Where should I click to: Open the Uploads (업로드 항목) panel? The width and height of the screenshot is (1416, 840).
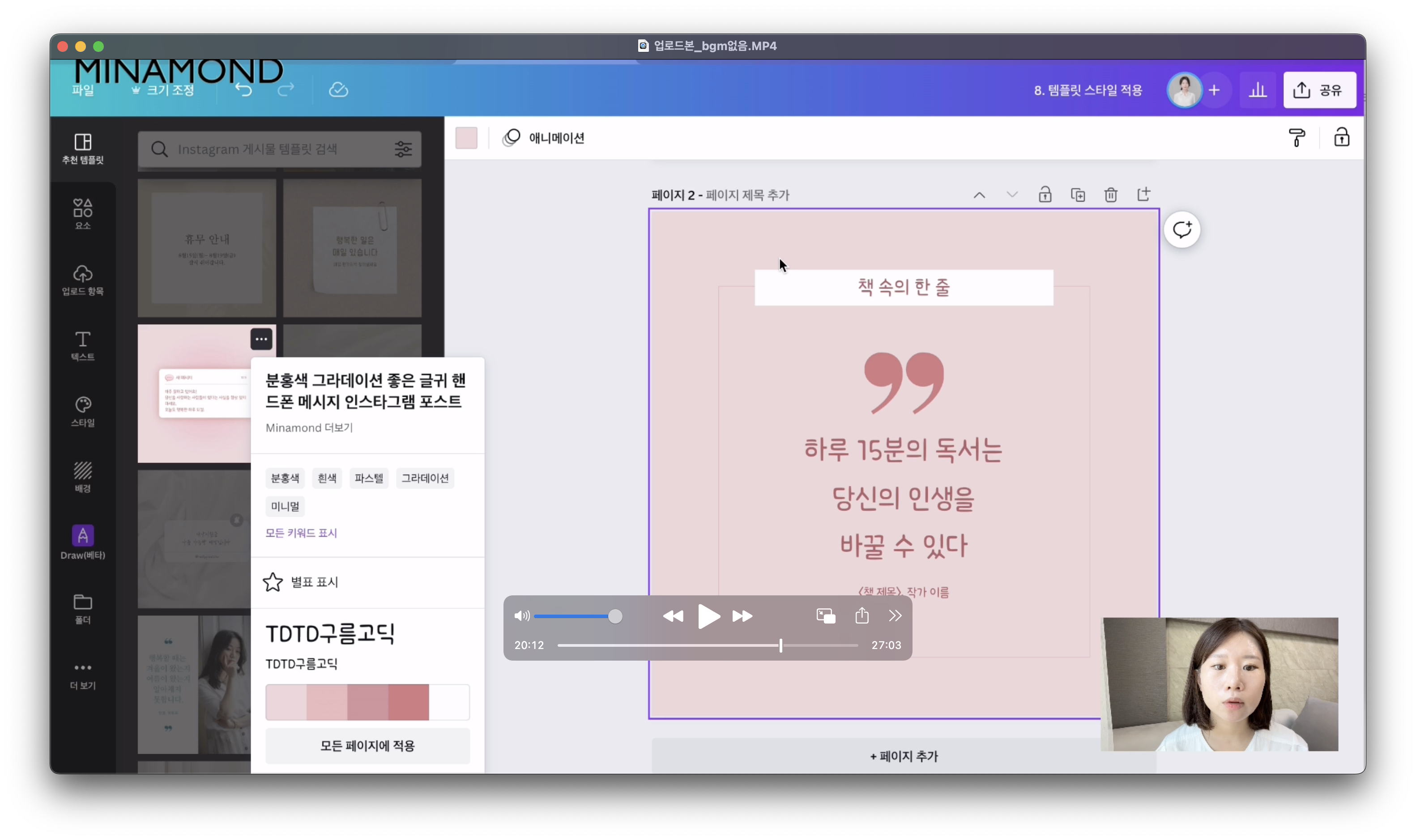83,280
